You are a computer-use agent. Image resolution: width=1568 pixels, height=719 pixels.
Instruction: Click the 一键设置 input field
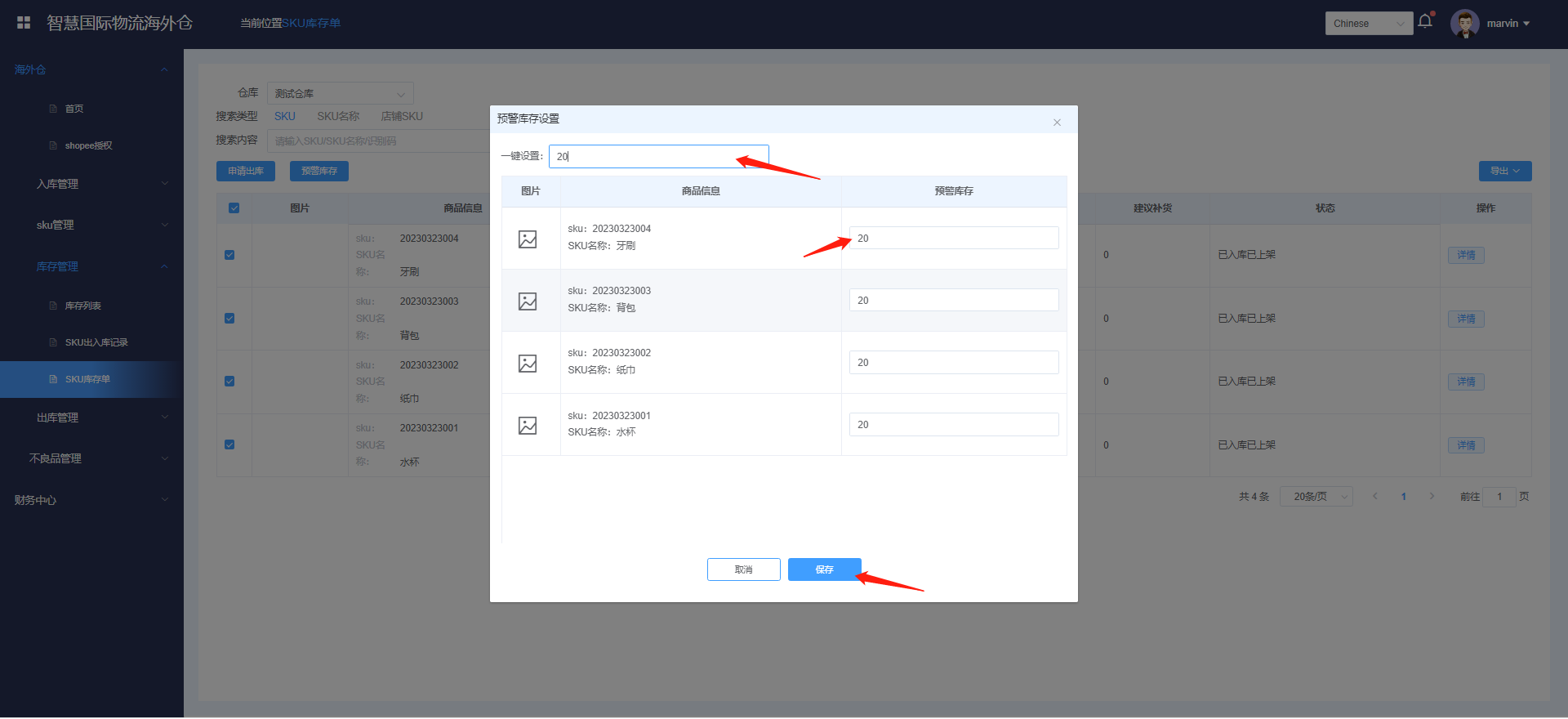[657, 156]
